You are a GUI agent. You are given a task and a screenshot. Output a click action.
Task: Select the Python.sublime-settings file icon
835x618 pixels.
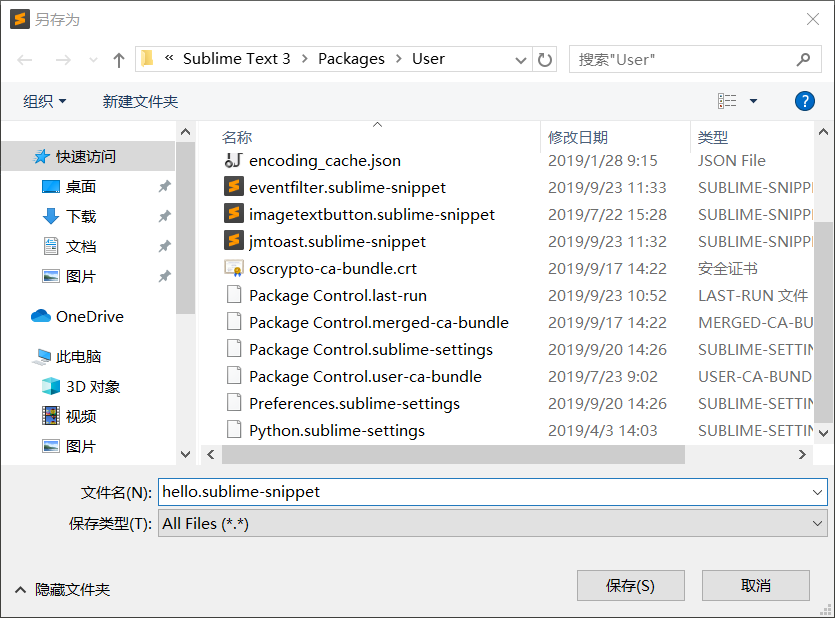coord(234,430)
